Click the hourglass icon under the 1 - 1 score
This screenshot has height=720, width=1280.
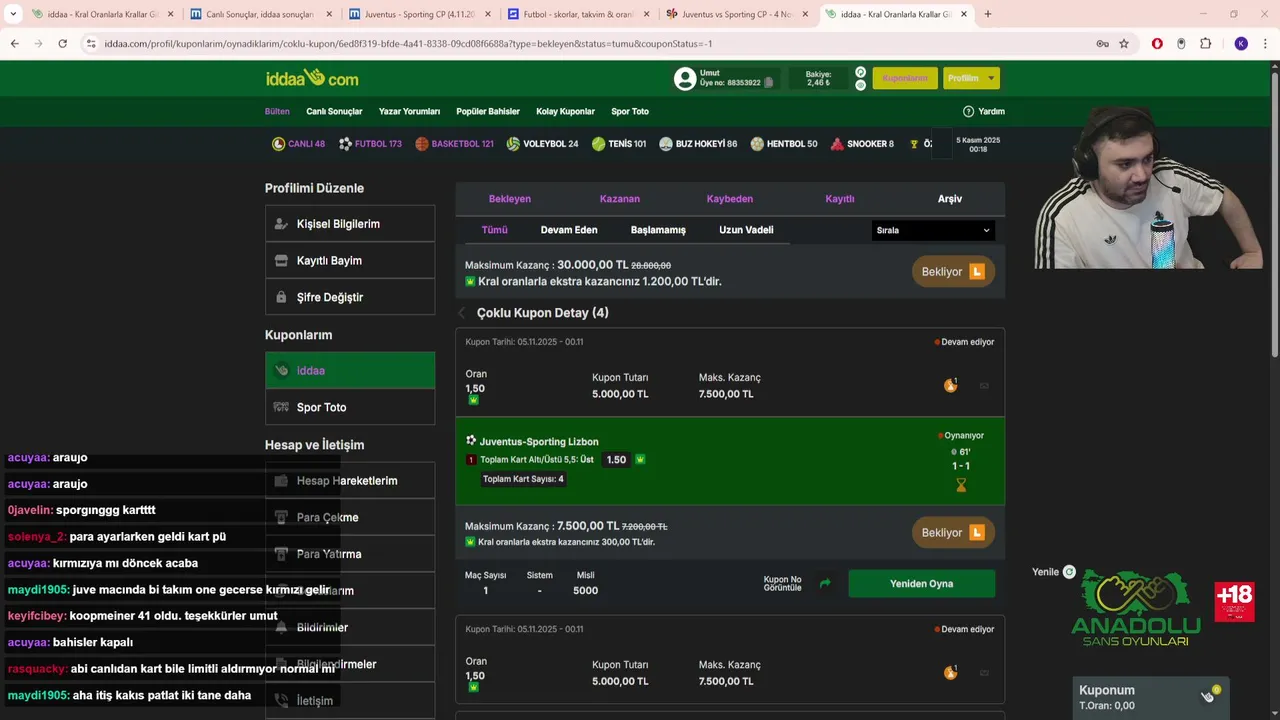pos(961,485)
